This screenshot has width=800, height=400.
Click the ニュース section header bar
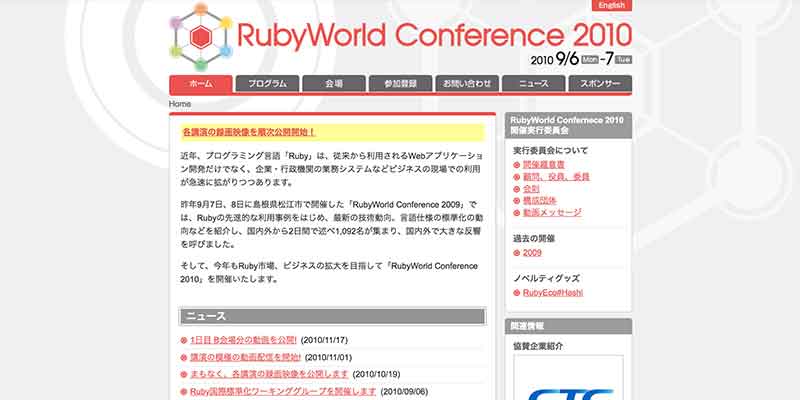click(x=333, y=316)
